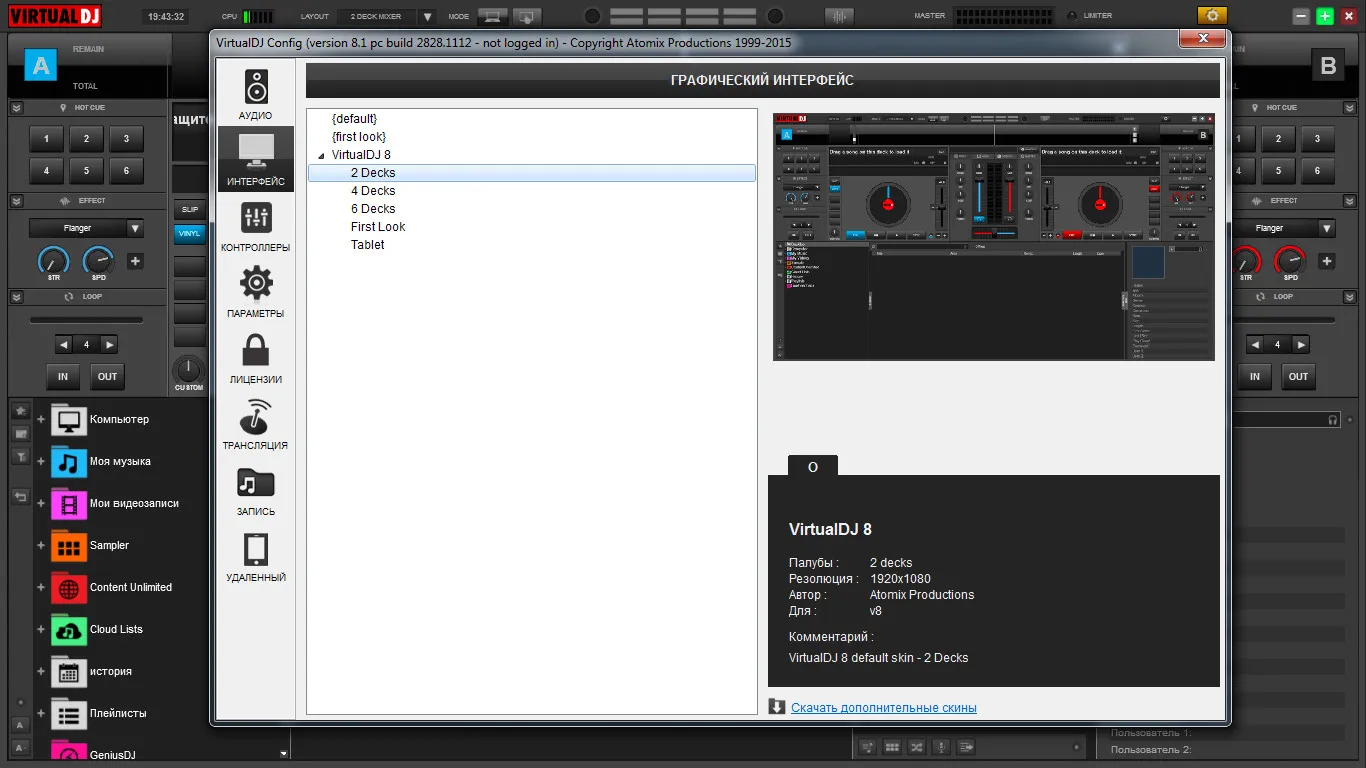Choose the 4 Decks skin
Viewport: 1366px width, 768px height.
(x=373, y=191)
